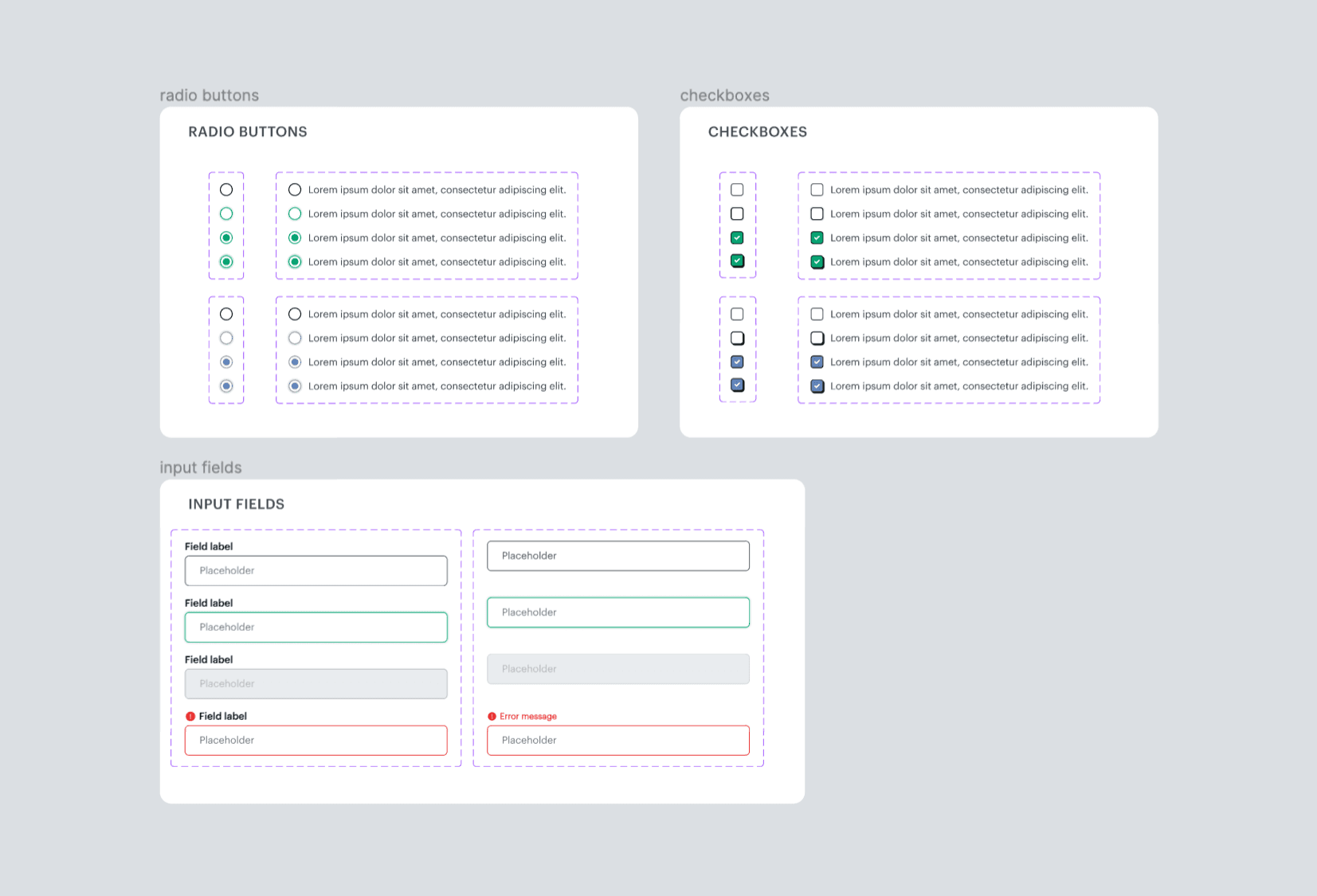Image resolution: width=1317 pixels, height=896 pixels.
Task: Click the 'CHECKBOXES' card heading
Action: 758,131
